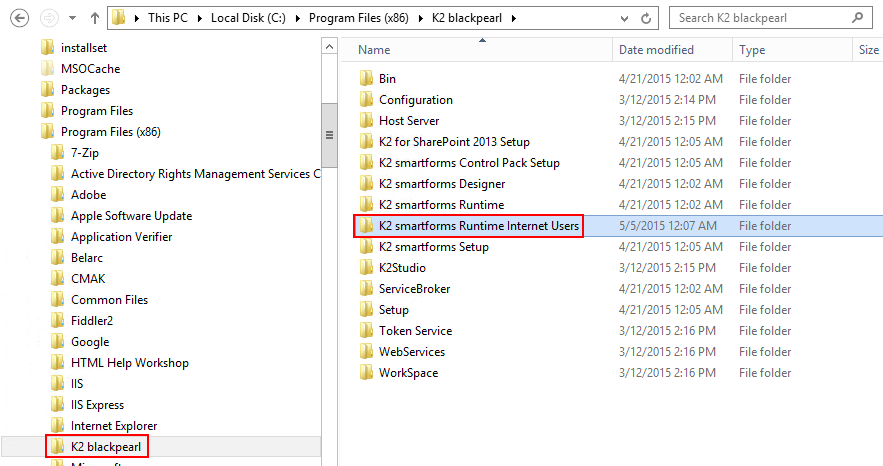Sort files by Type column header
Image resolution: width=883 pixels, height=466 pixels.
point(752,50)
